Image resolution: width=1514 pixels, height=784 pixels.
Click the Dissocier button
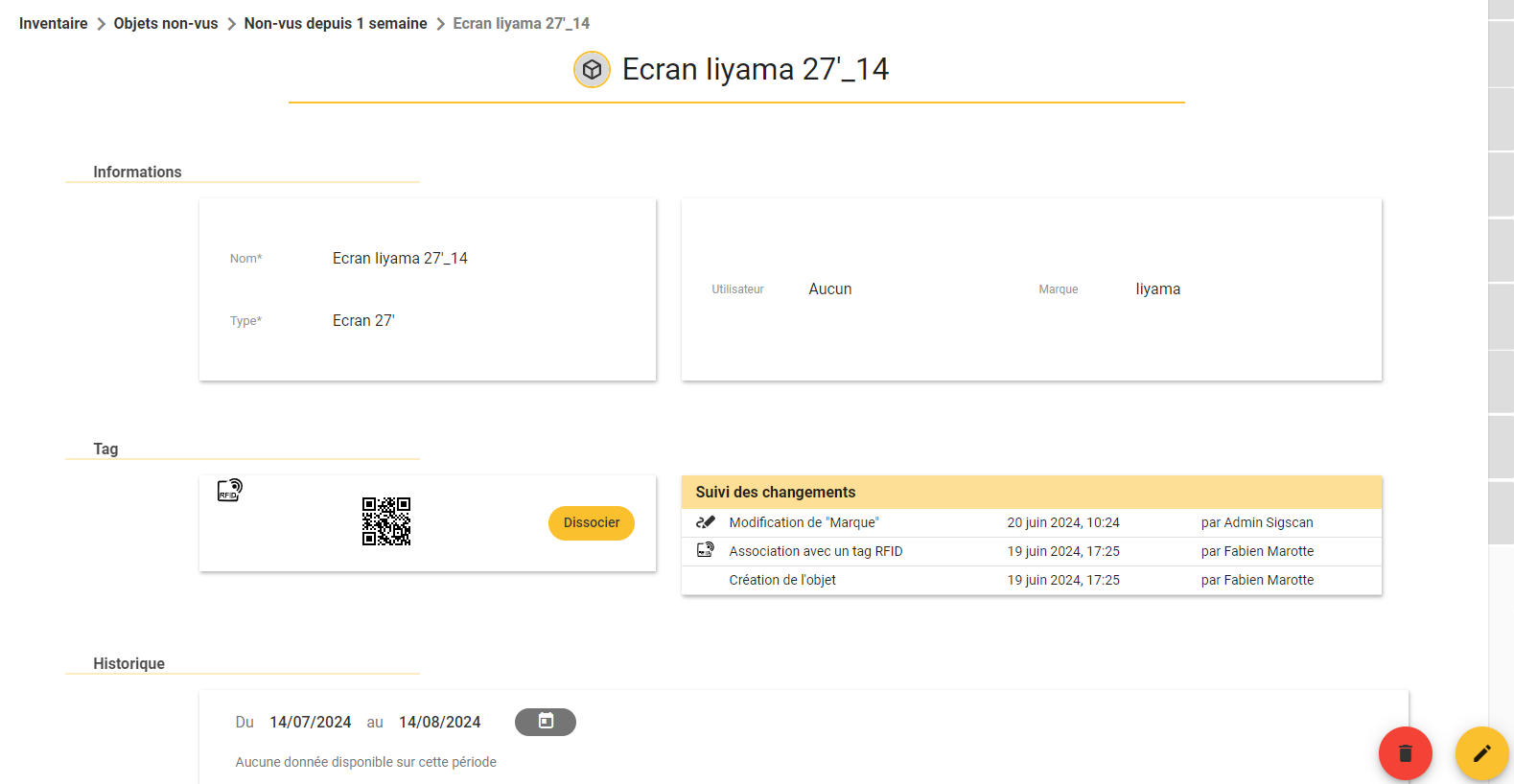click(x=592, y=523)
